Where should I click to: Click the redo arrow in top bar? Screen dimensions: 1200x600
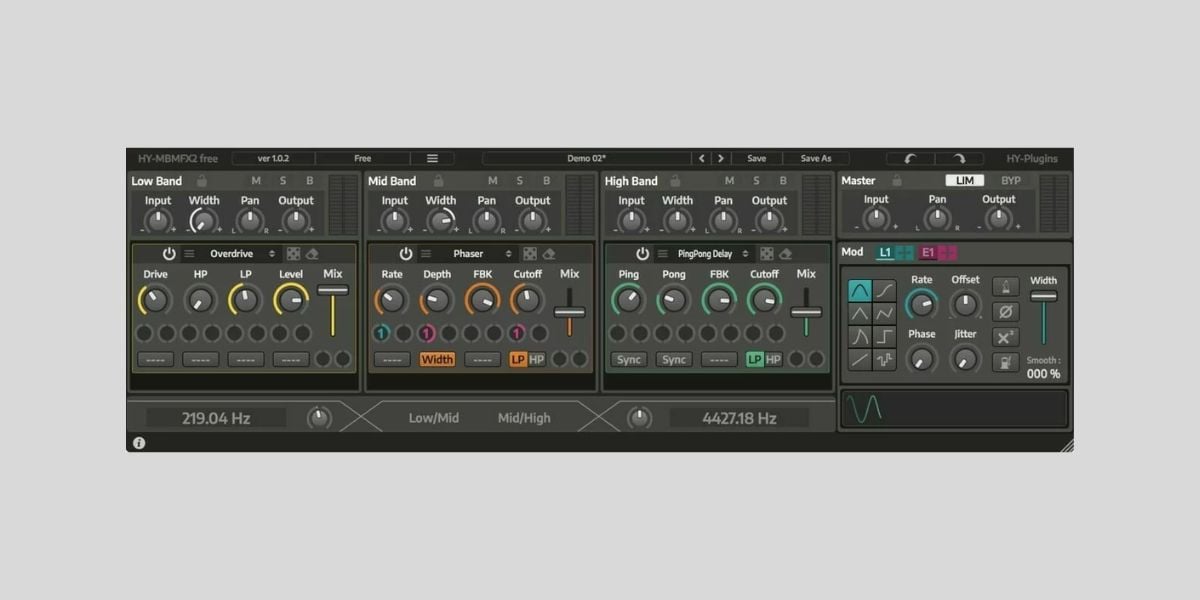tap(959, 158)
